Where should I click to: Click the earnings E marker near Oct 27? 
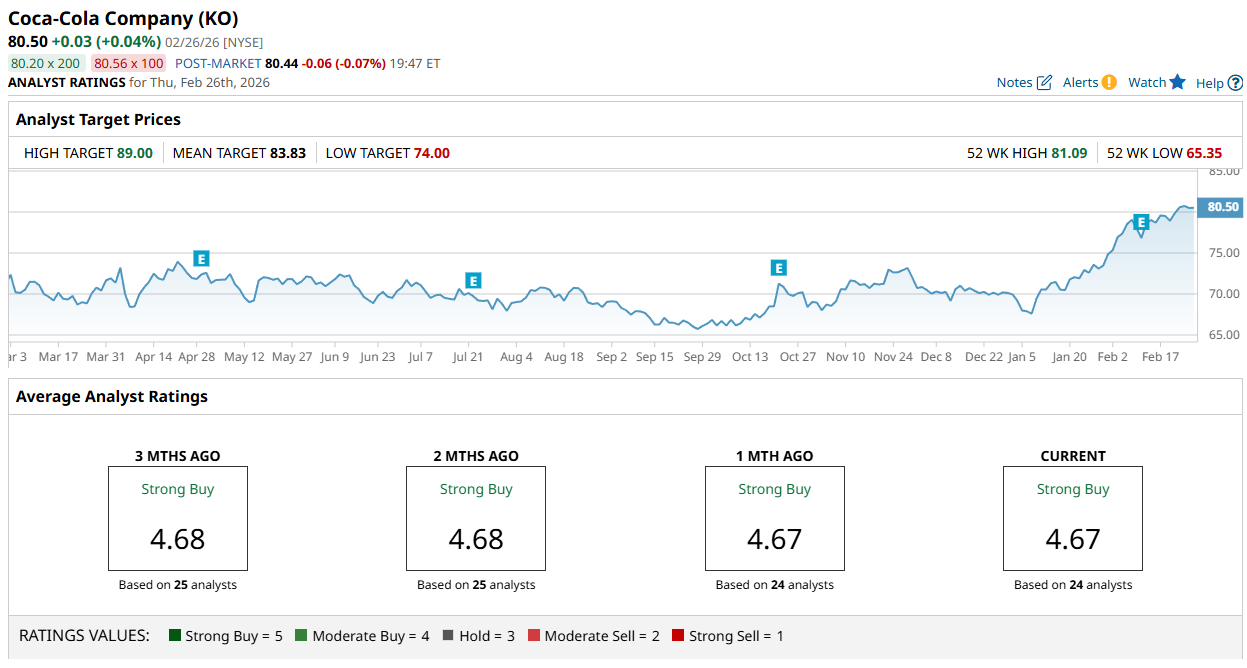778,267
